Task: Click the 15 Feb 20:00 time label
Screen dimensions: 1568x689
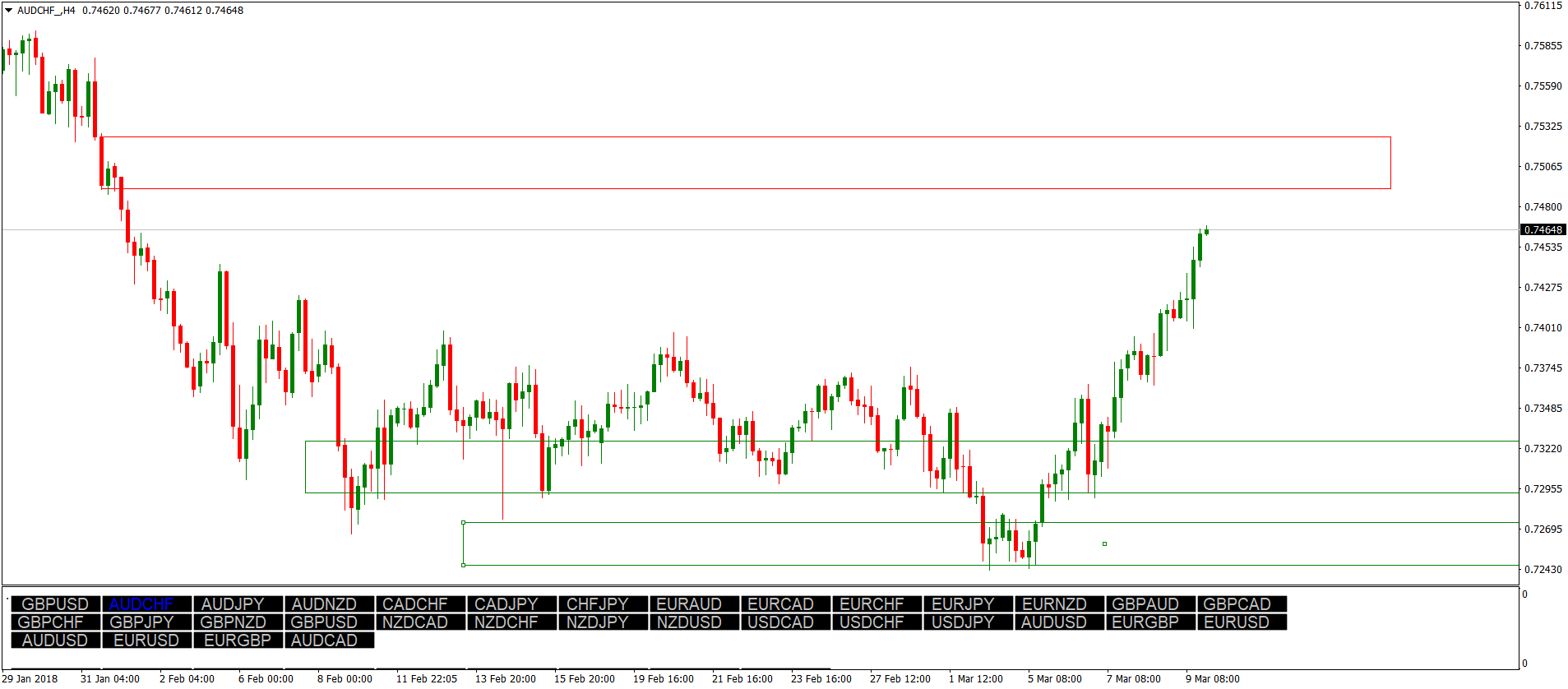Action: tap(584, 678)
